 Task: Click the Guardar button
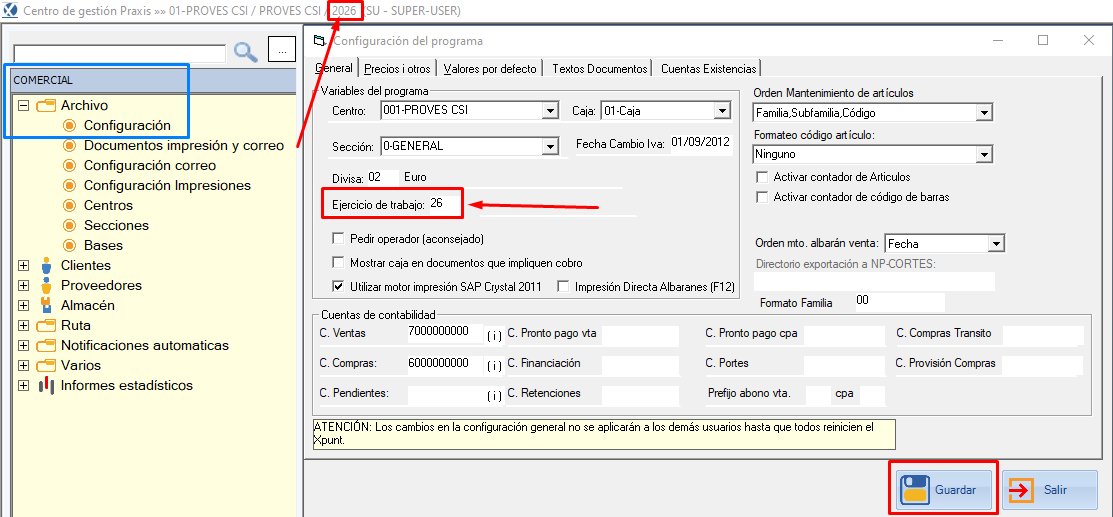(x=943, y=489)
